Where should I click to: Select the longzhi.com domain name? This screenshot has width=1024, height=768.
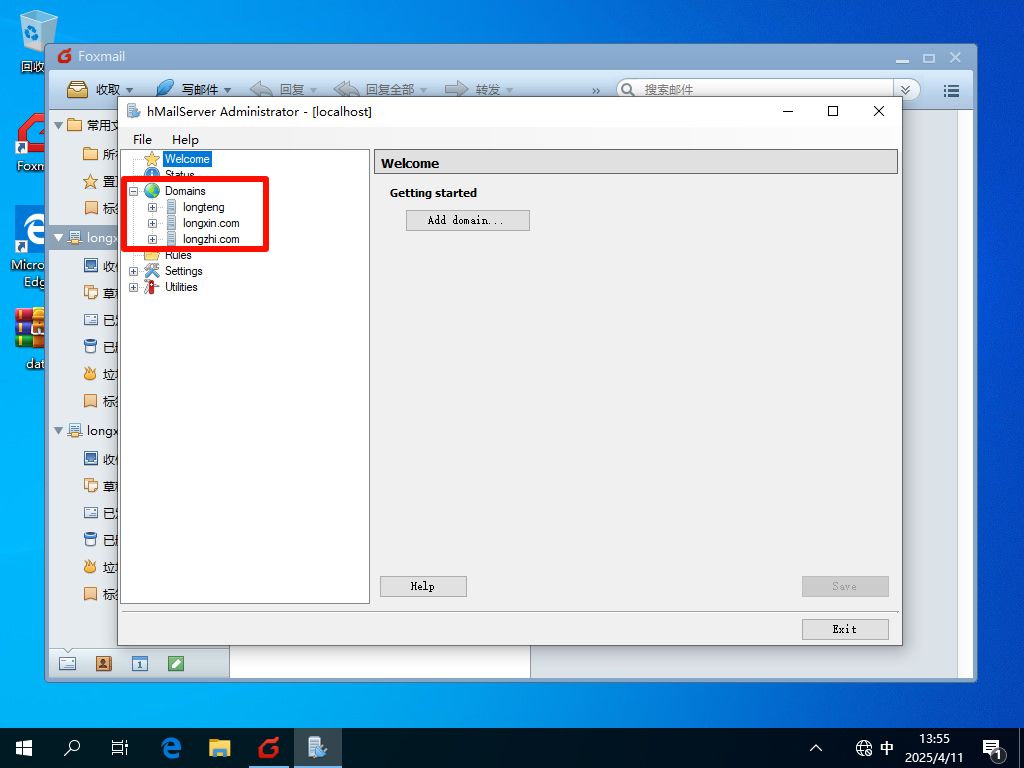[x=211, y=239]
